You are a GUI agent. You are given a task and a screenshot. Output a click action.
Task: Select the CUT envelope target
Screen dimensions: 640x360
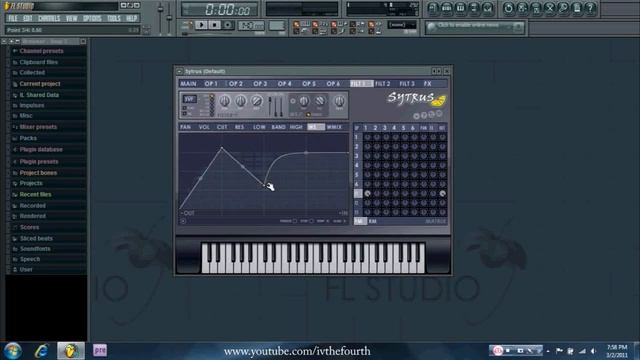(222, 127)
